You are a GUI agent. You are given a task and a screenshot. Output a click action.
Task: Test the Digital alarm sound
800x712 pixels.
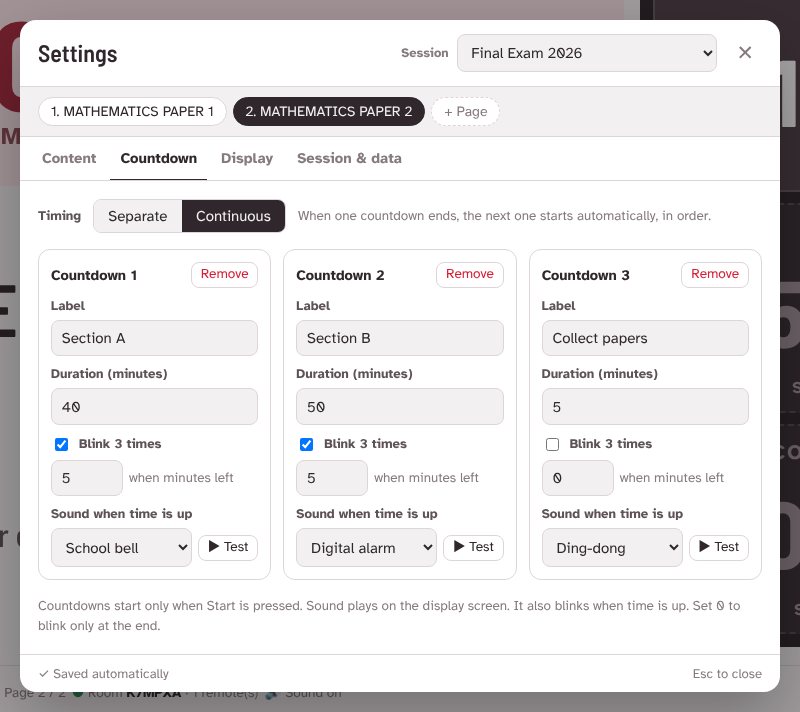pyautogui.click(x=473, y=547)
